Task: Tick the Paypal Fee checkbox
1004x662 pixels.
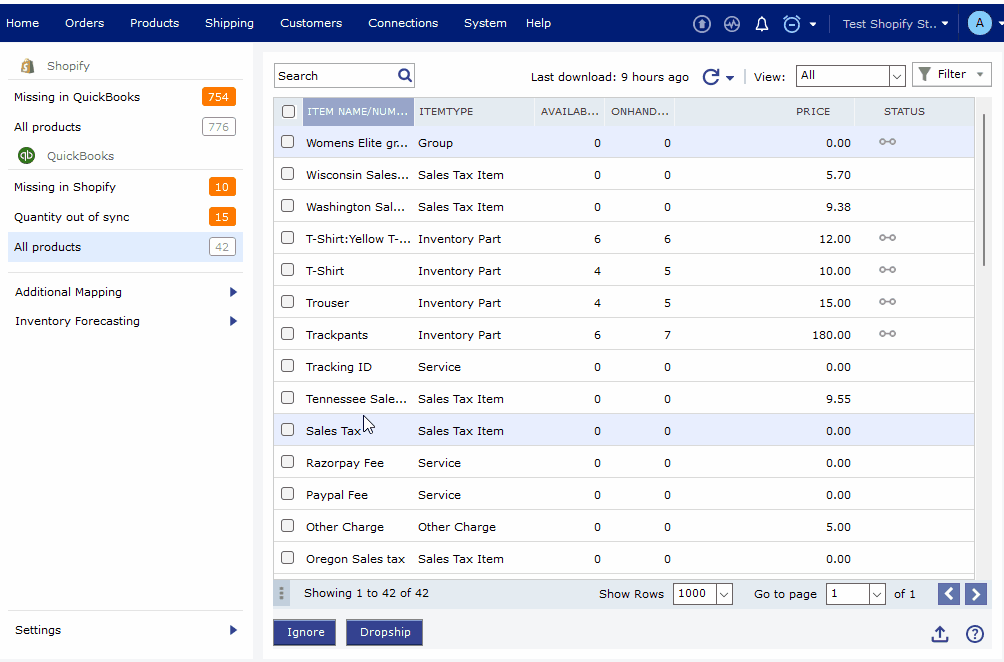Action: click(288, 494)
